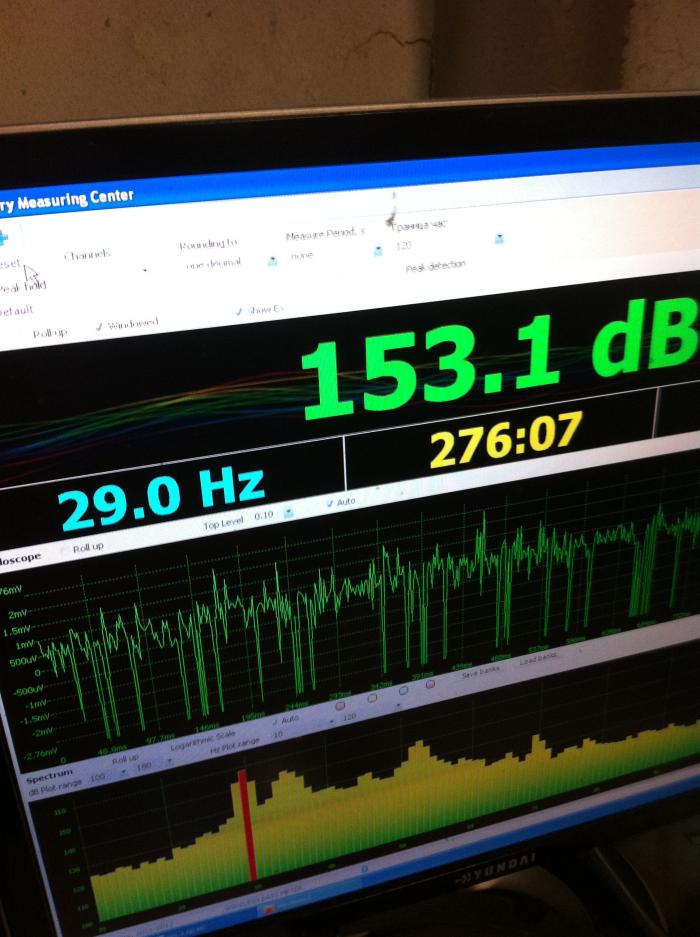Open the '120' frequency limit dropdown

click(499, 239)
